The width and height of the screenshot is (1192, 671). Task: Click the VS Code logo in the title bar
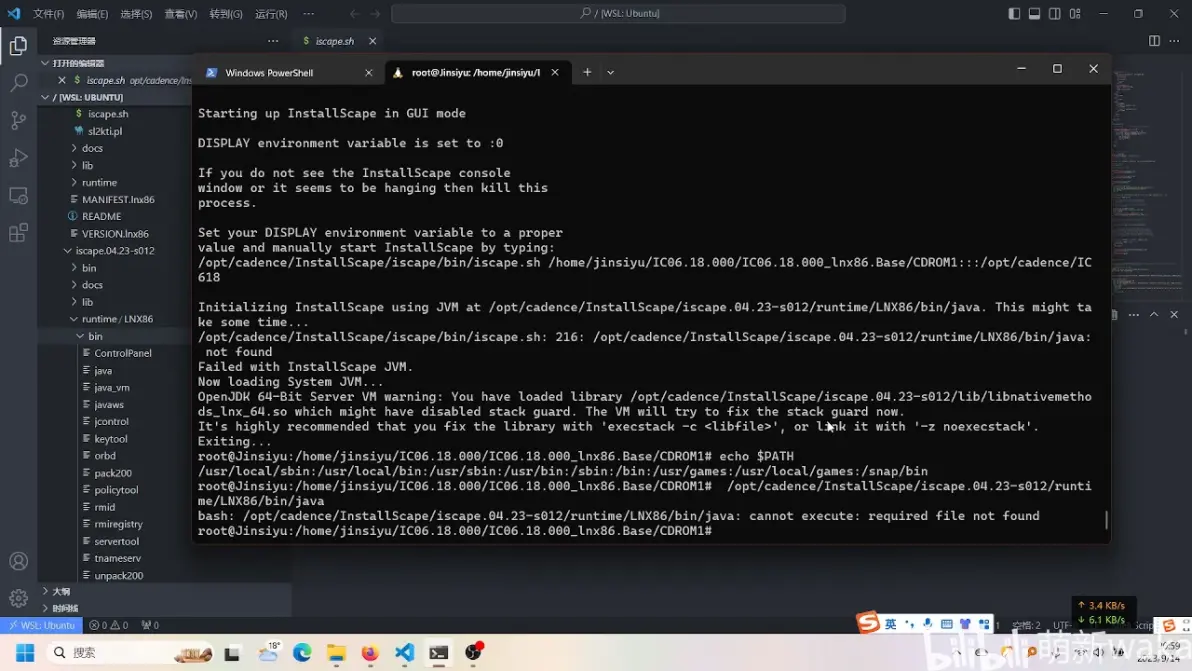pyautogui.click(x=14, y=13)
